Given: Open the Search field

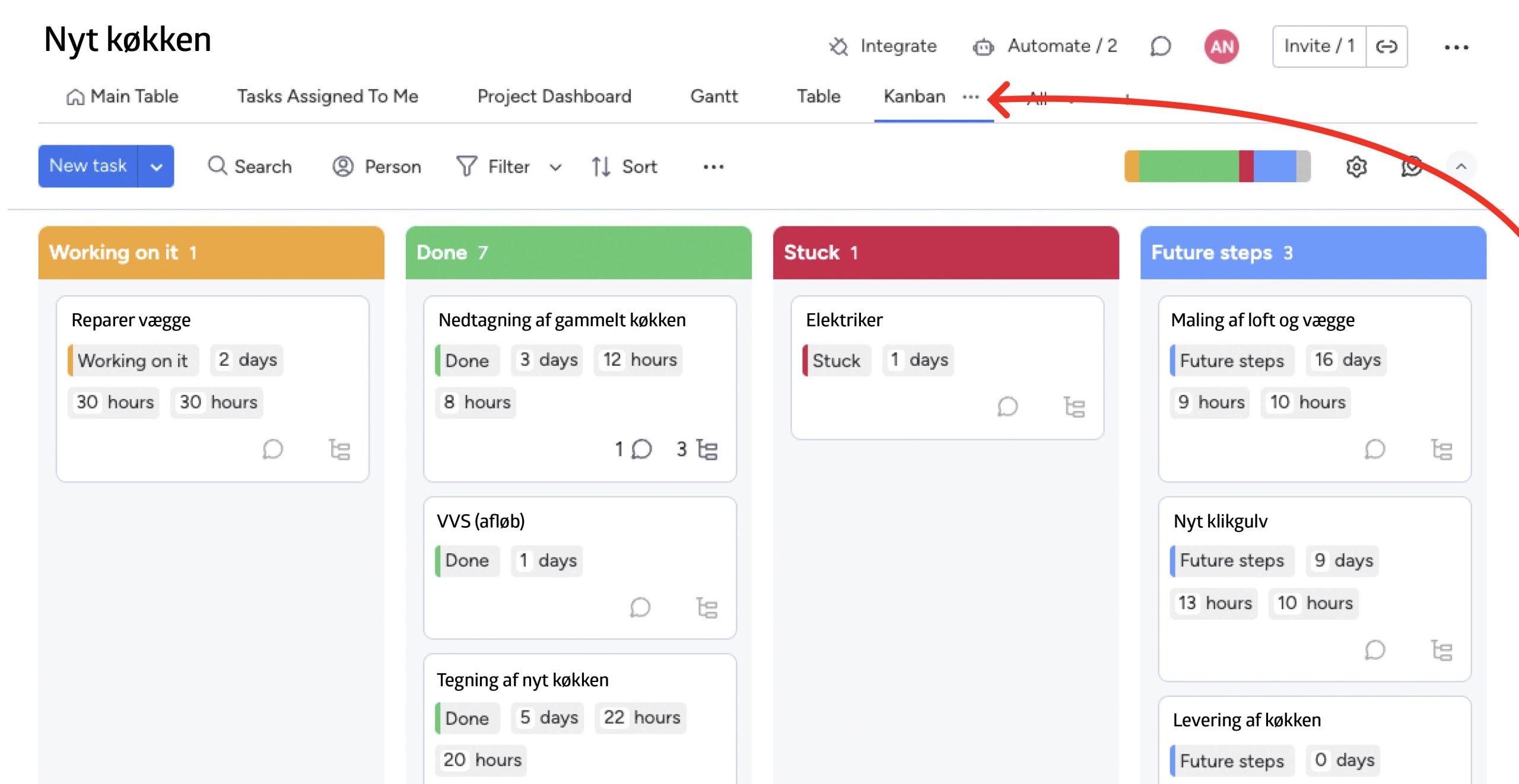Looking at the screenshot, I should [250, 167].
